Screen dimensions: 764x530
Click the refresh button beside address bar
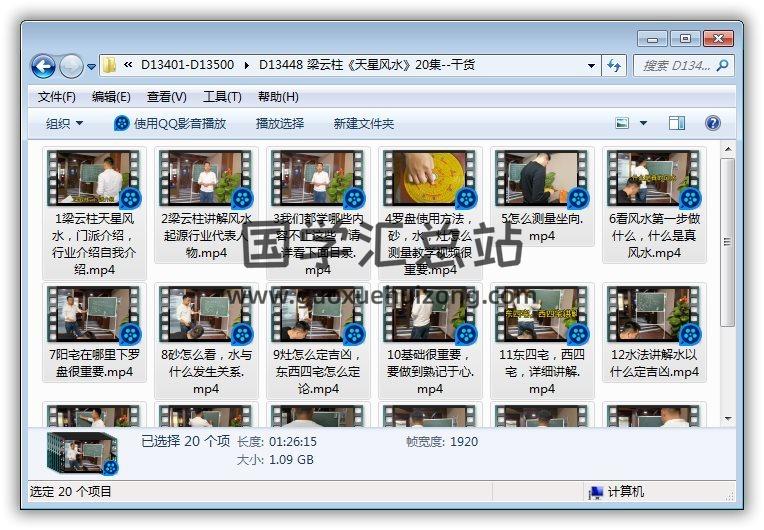(x=614, y=65)
